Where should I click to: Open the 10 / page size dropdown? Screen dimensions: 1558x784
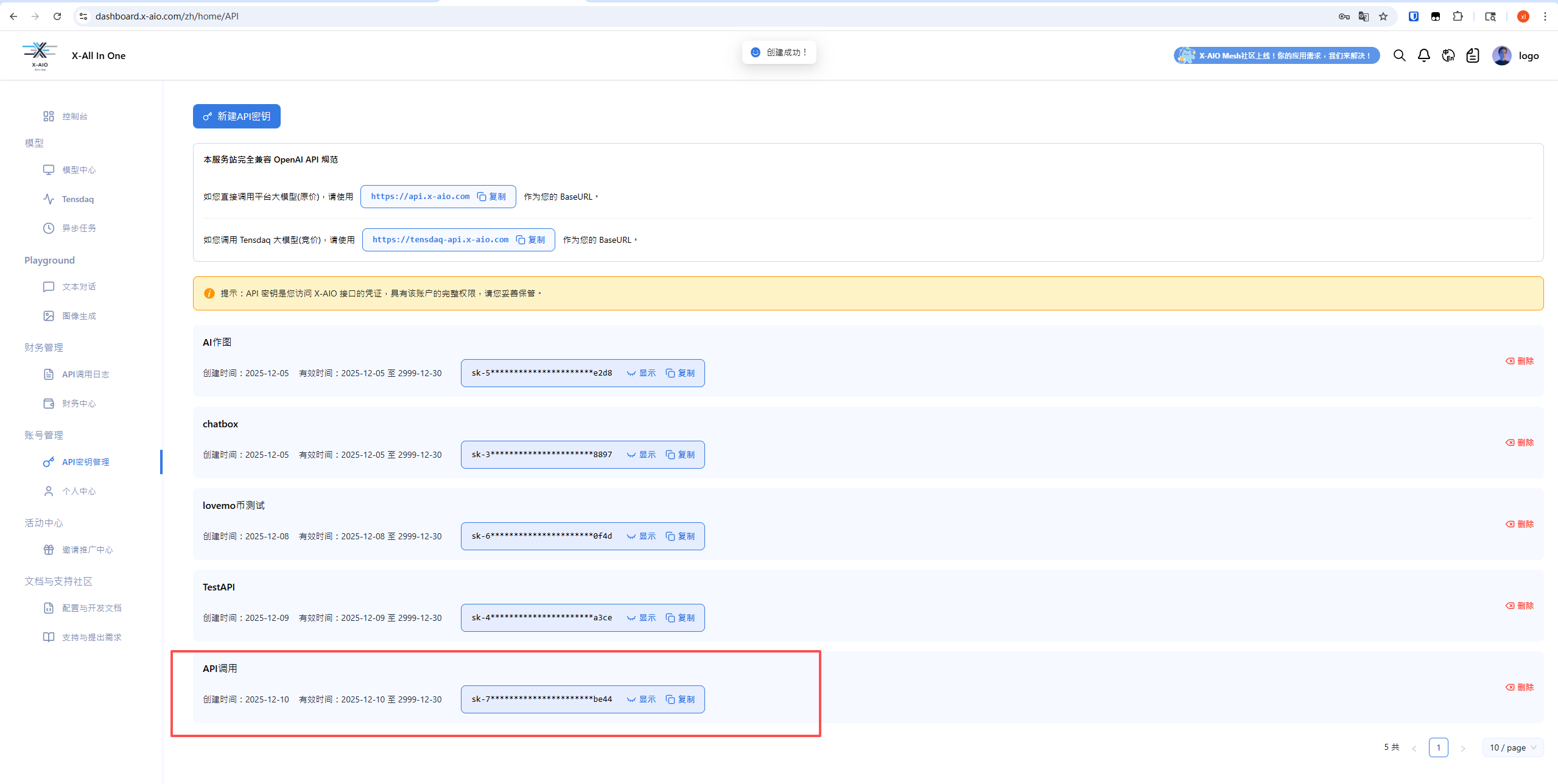coord(1512,747)
